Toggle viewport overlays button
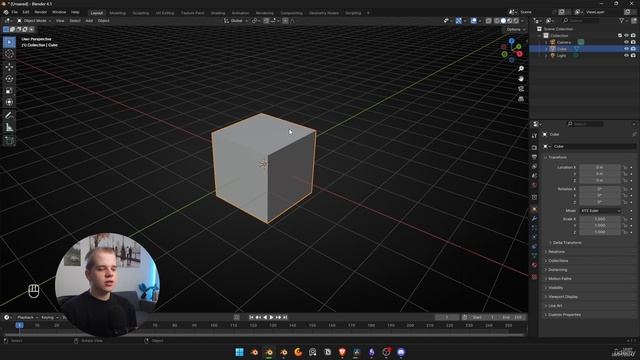640x360 pixels. [x=473, y=20]
